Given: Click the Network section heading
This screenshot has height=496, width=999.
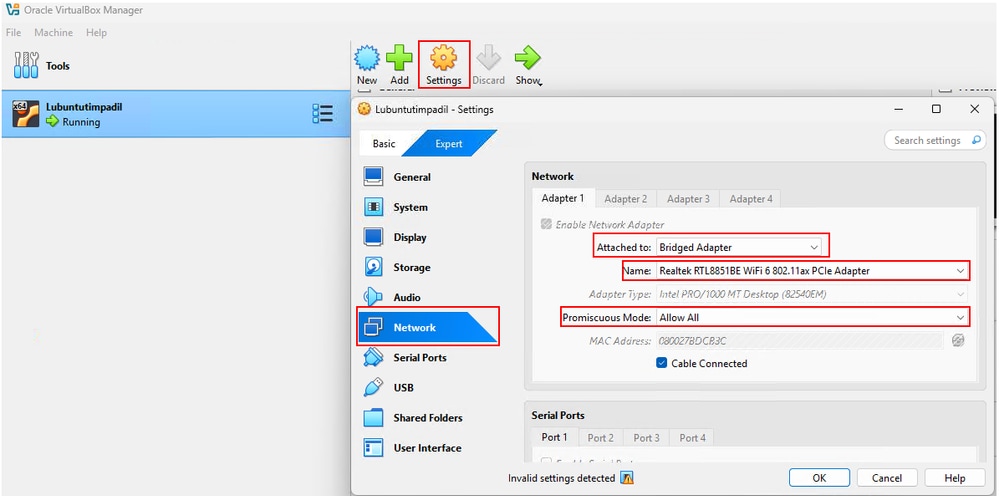Looking at the screenshot, I should 552,176.
